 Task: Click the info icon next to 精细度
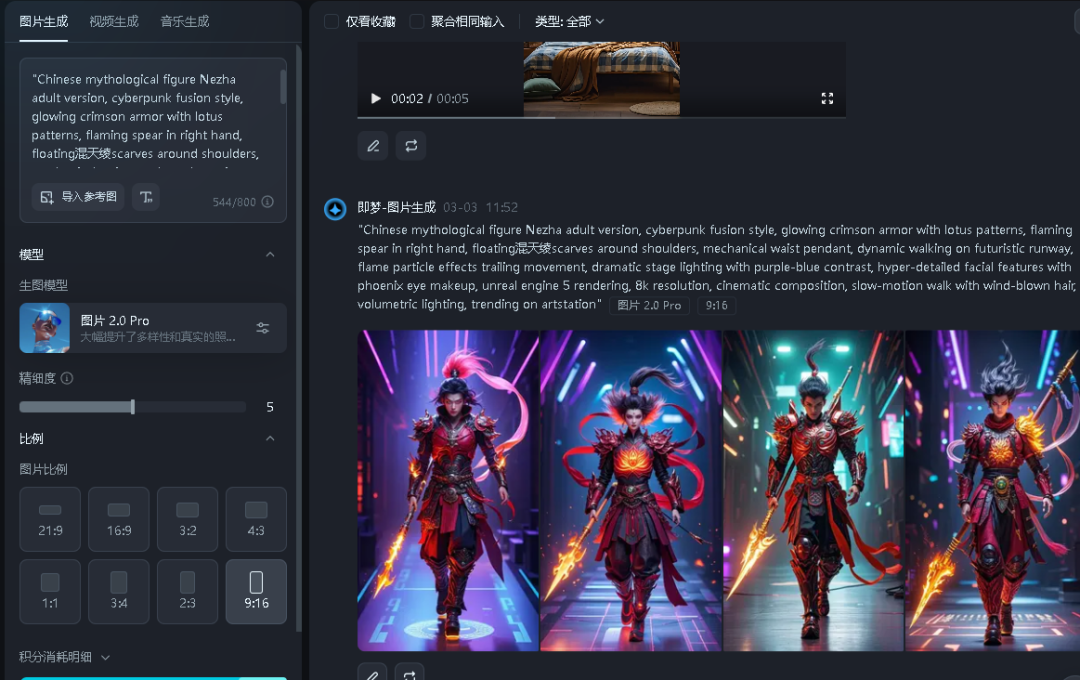tap(67, 378)
